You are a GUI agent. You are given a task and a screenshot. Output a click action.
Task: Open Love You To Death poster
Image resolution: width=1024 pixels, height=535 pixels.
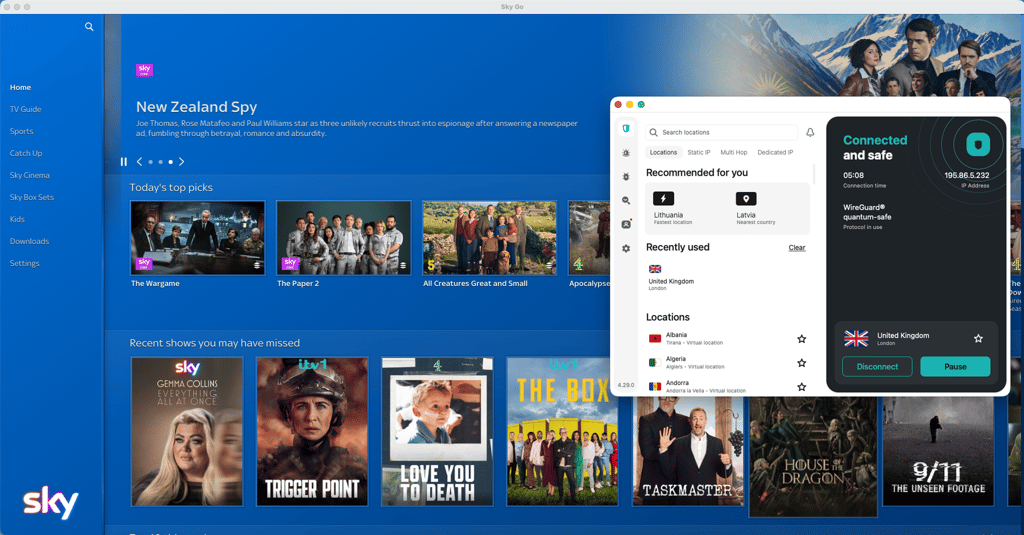coord(438,431)
